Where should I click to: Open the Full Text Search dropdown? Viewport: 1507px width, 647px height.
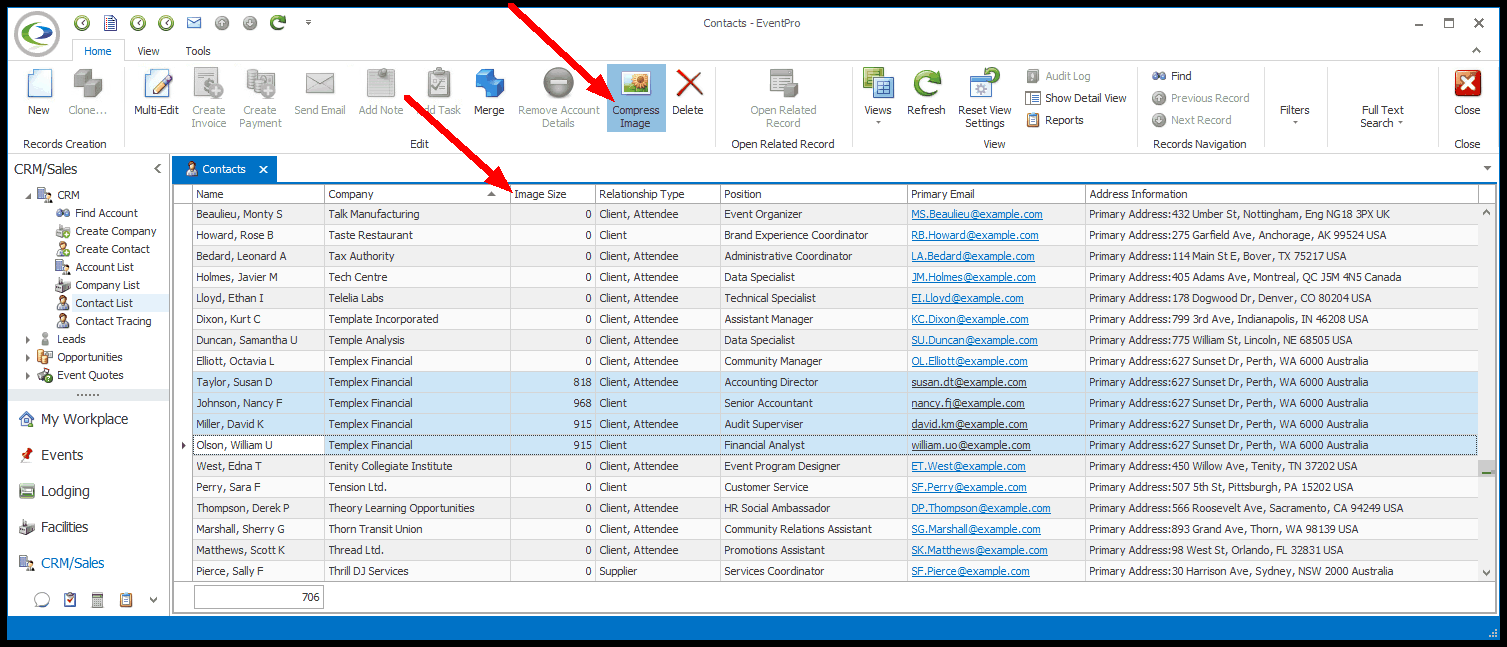point(1382,116)
